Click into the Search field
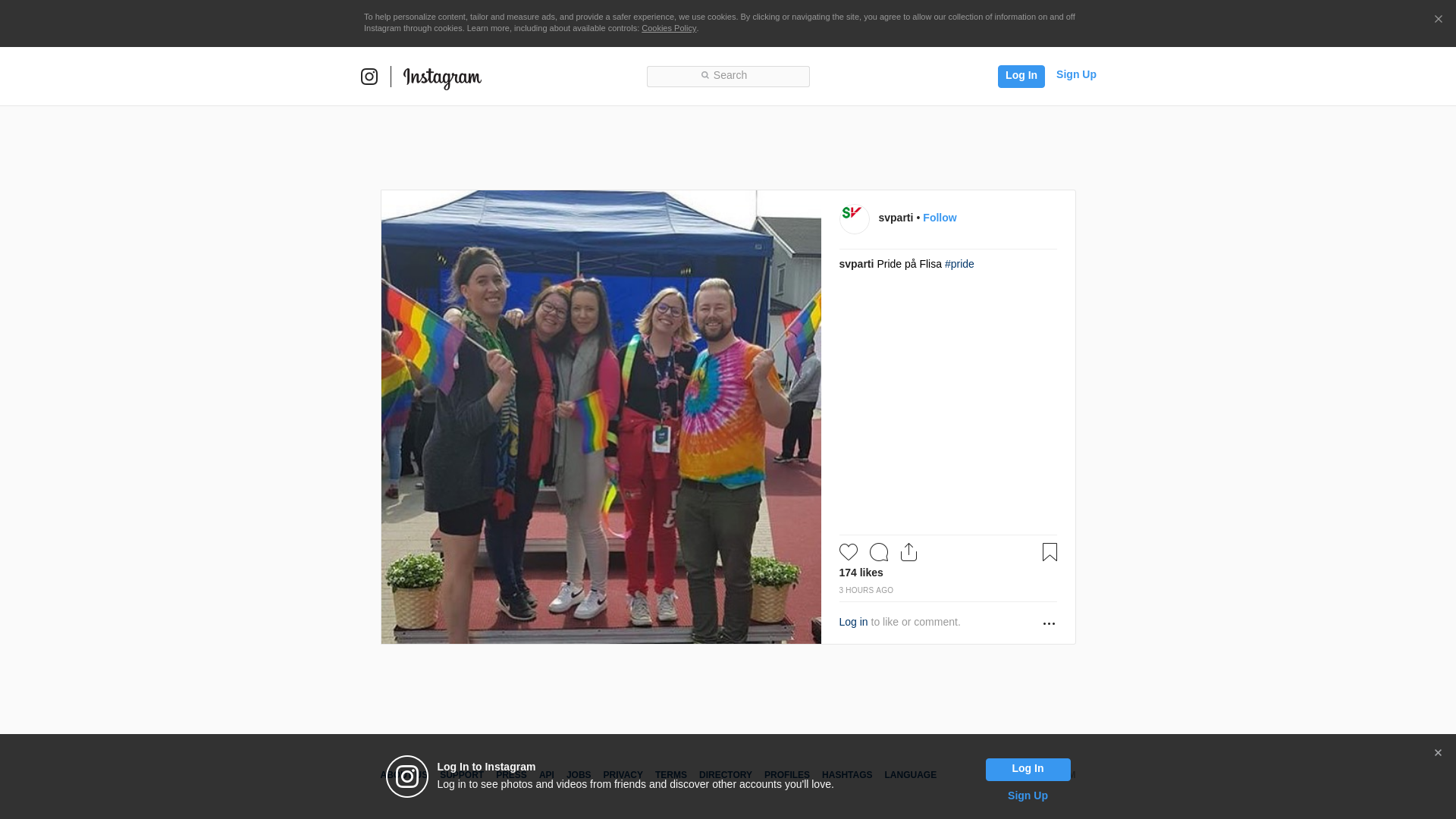This screenshot has width=1456, height=819. 728,76
